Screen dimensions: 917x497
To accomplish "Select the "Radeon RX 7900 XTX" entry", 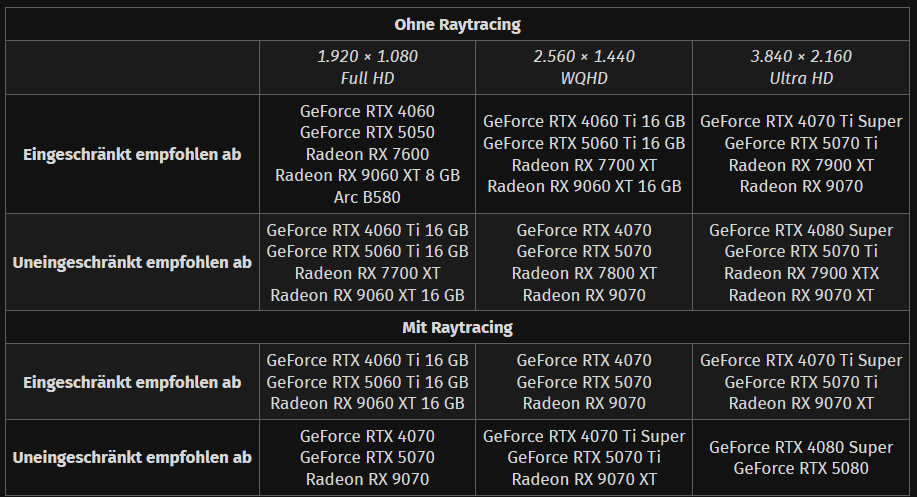I will click(801, 273).
